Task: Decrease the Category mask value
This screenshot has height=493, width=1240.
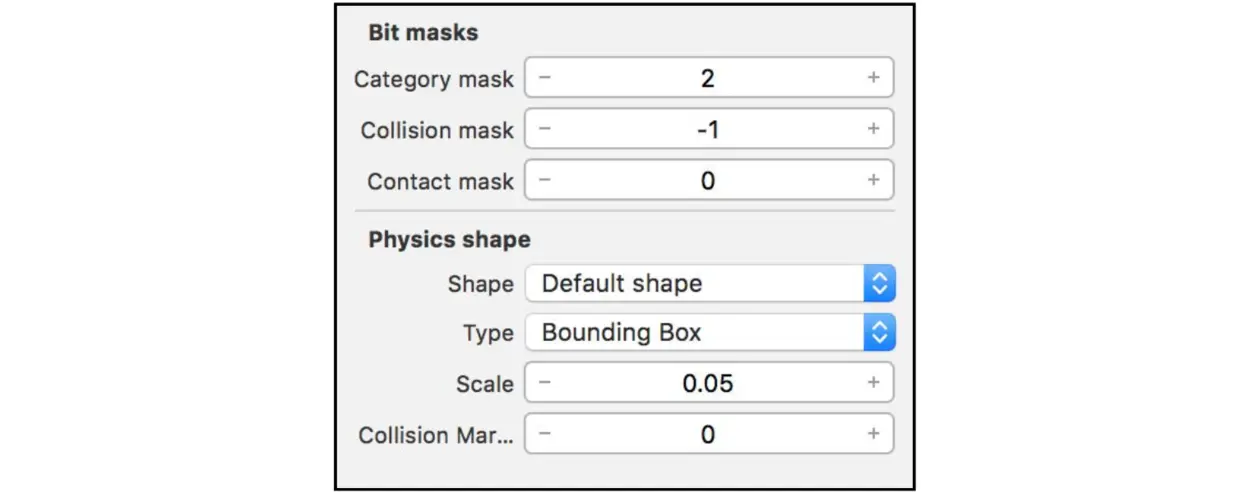Action: [545, 78]
